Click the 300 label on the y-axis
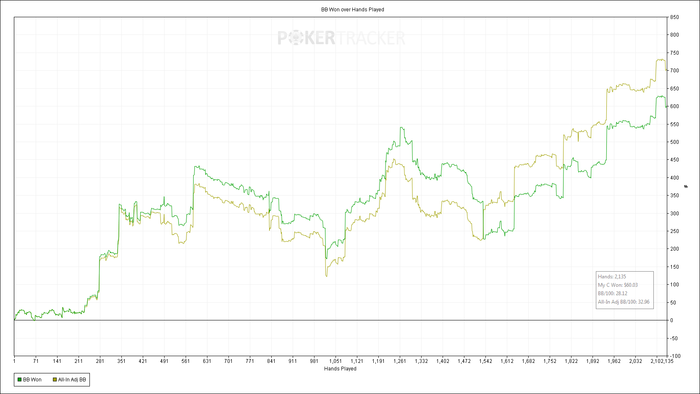 point(674,213)
